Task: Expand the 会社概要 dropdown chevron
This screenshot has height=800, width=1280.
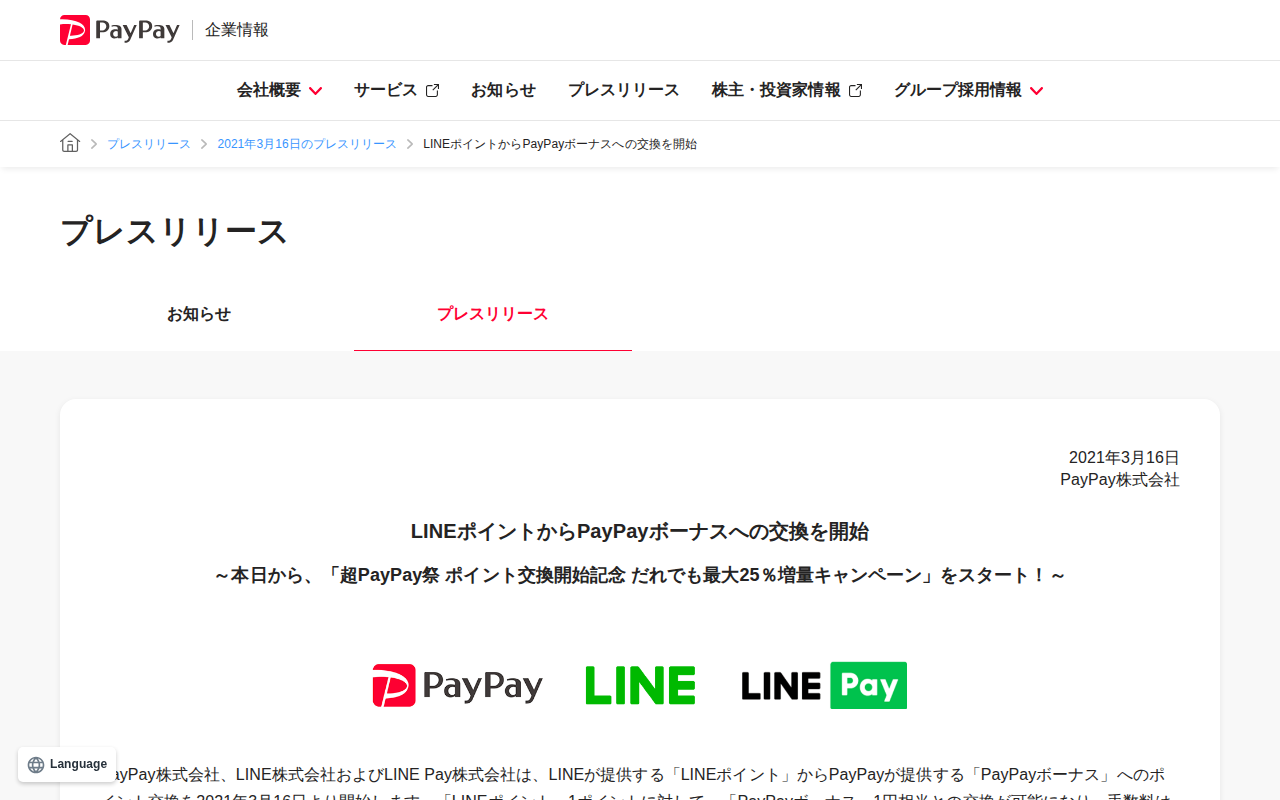Action: 315,91
